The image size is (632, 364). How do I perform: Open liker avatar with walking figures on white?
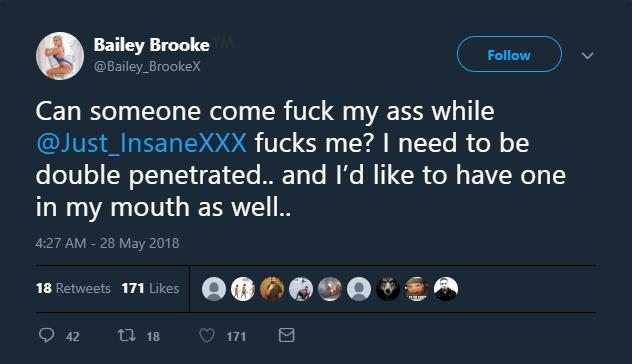click(243, 289)
